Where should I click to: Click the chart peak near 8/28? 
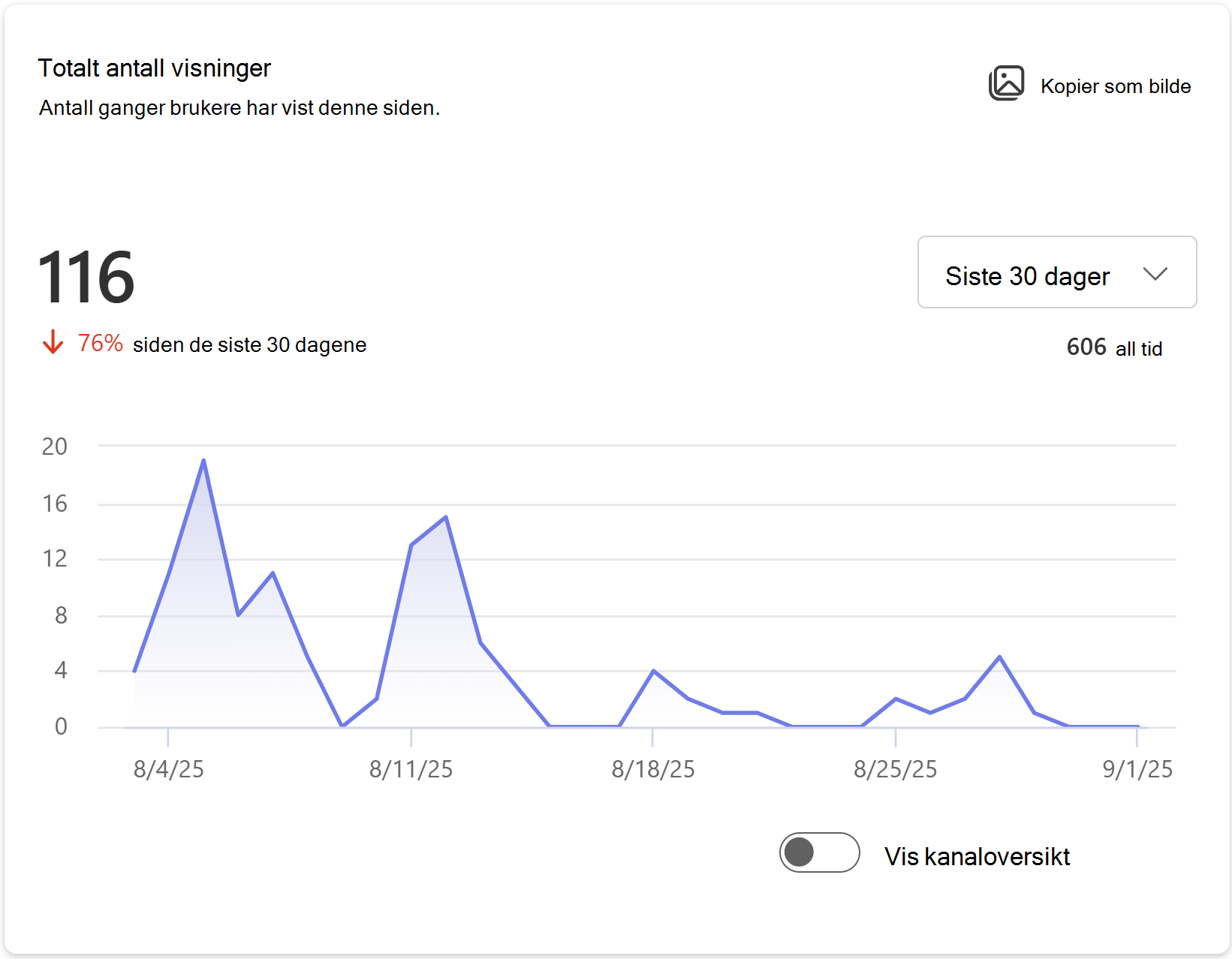pos(999,657)
